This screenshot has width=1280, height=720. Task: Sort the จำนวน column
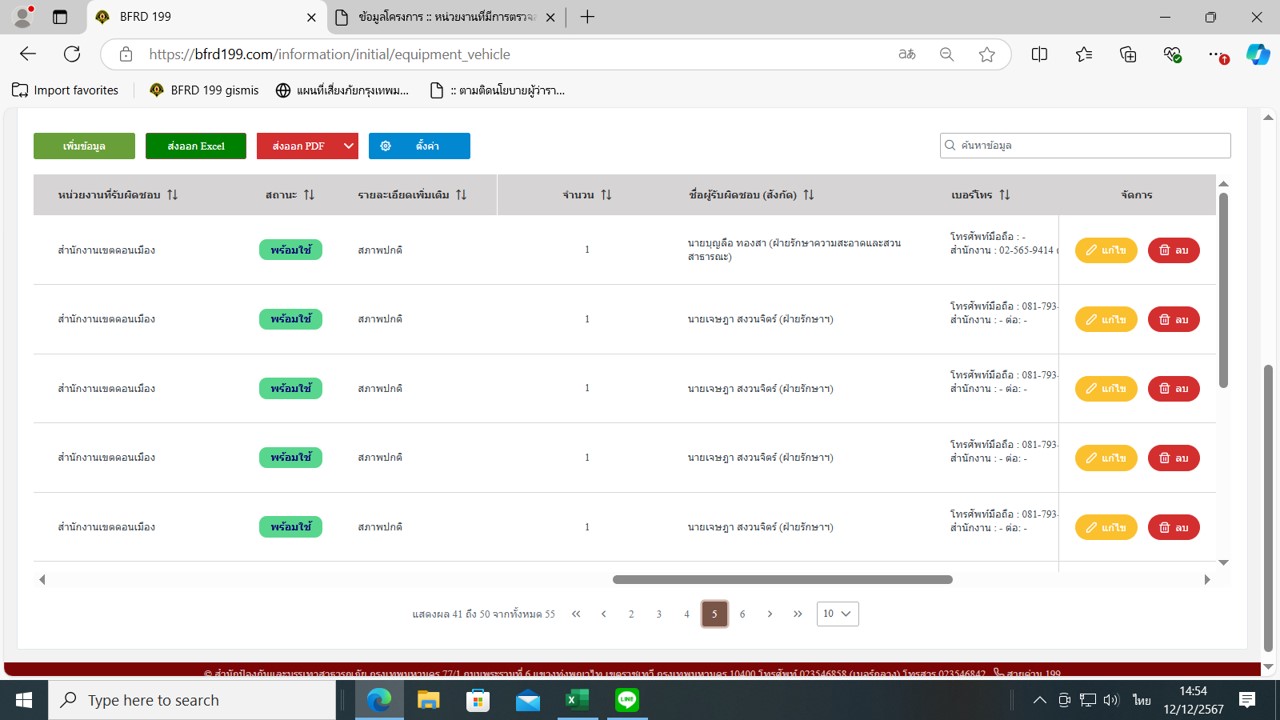(606, 195)
